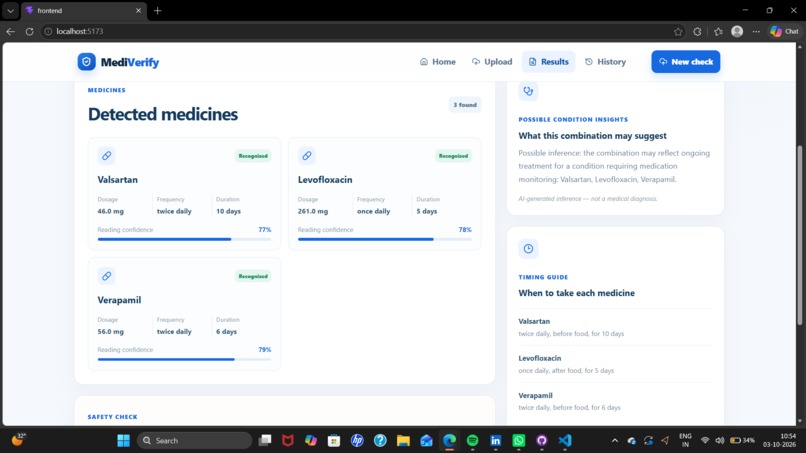Click the 261.0 mg dosage value
This screenshot has height=453, width=806.
[313, 211]
